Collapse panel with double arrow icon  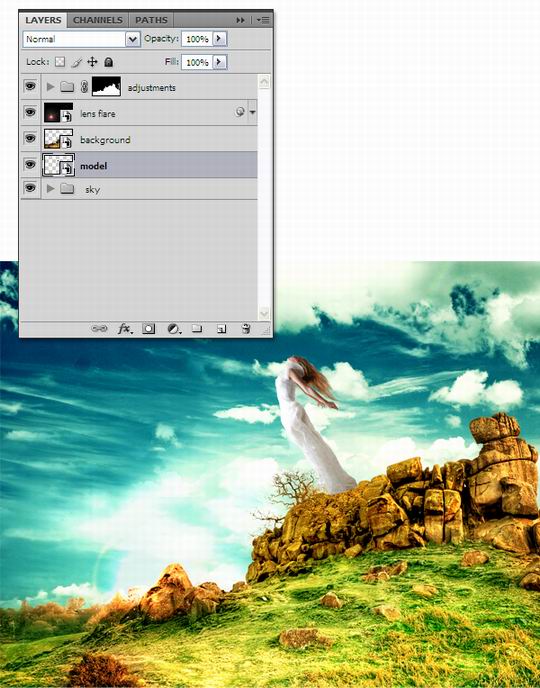click(240, 20)
